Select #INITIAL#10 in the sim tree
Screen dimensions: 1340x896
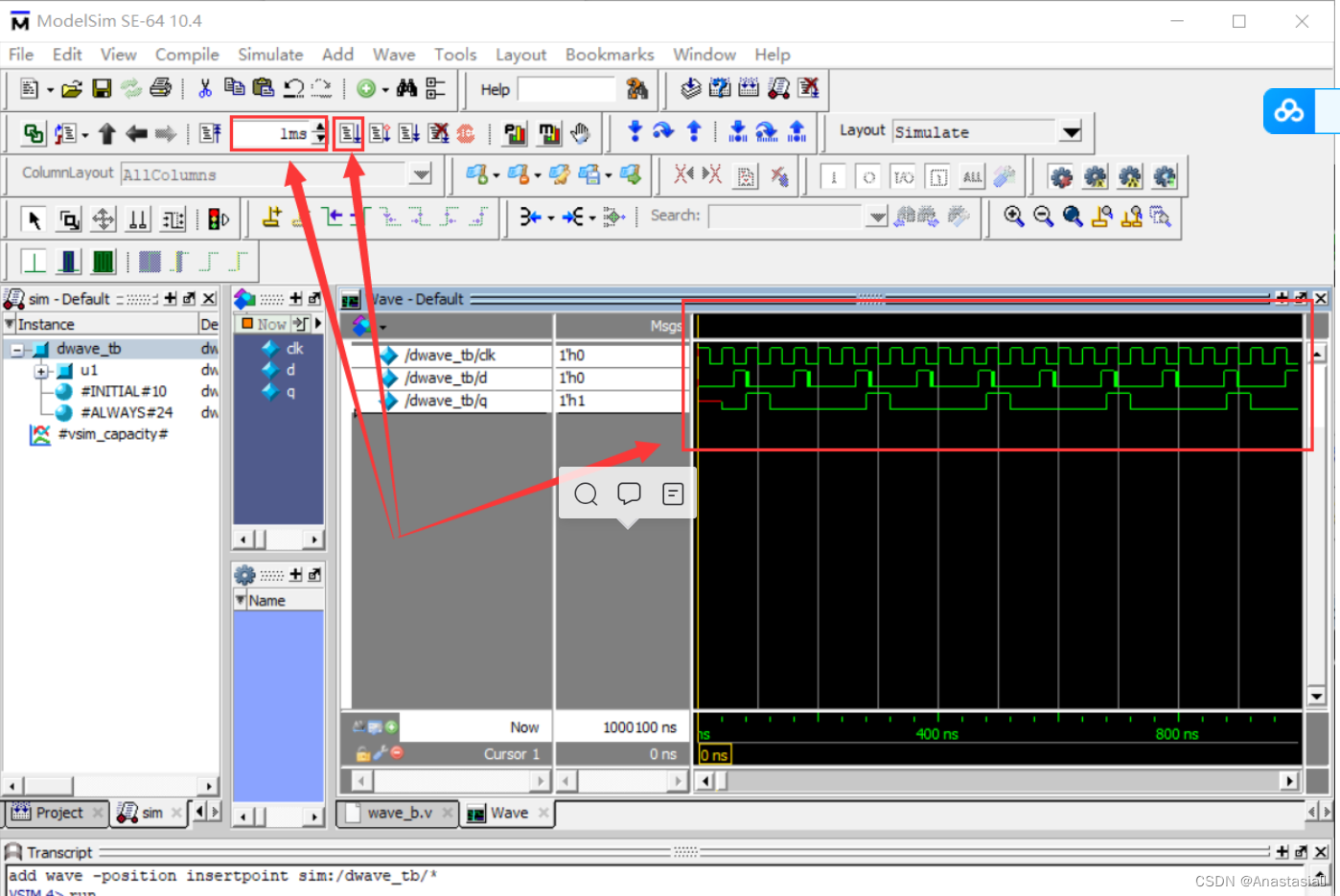(123, 391)
